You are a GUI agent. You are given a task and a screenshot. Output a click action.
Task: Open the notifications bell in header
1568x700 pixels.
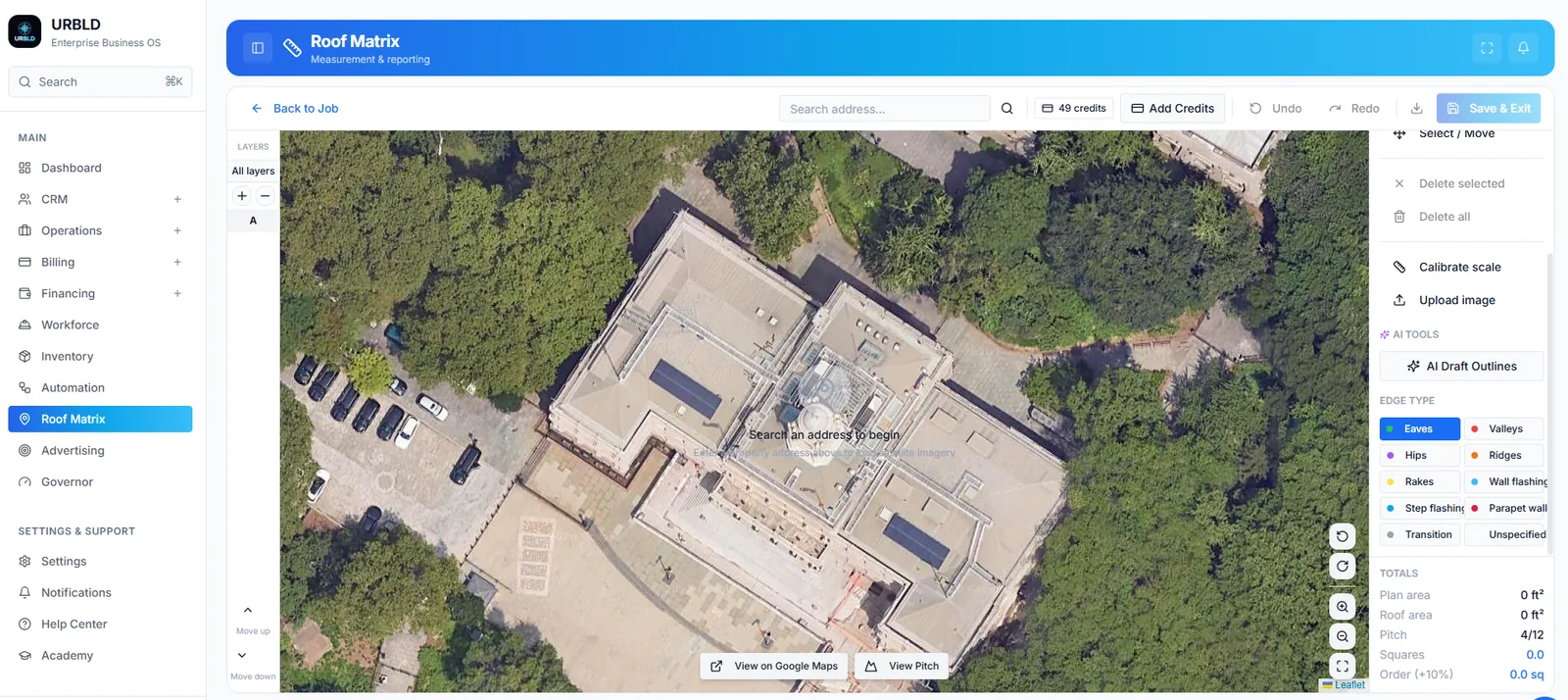pyautogui.click(x=1523, y=48)
